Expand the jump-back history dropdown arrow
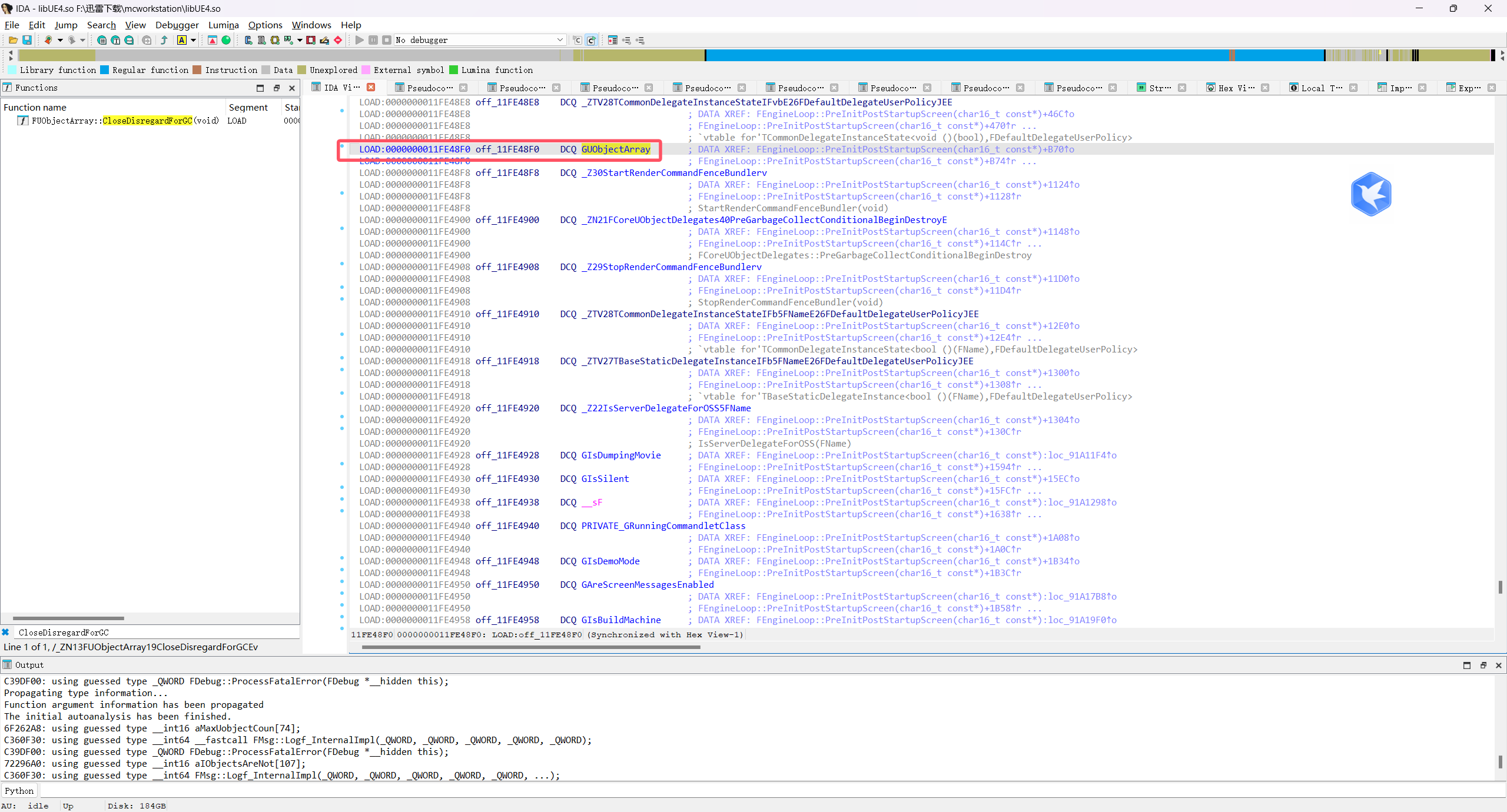 (60, 40)
